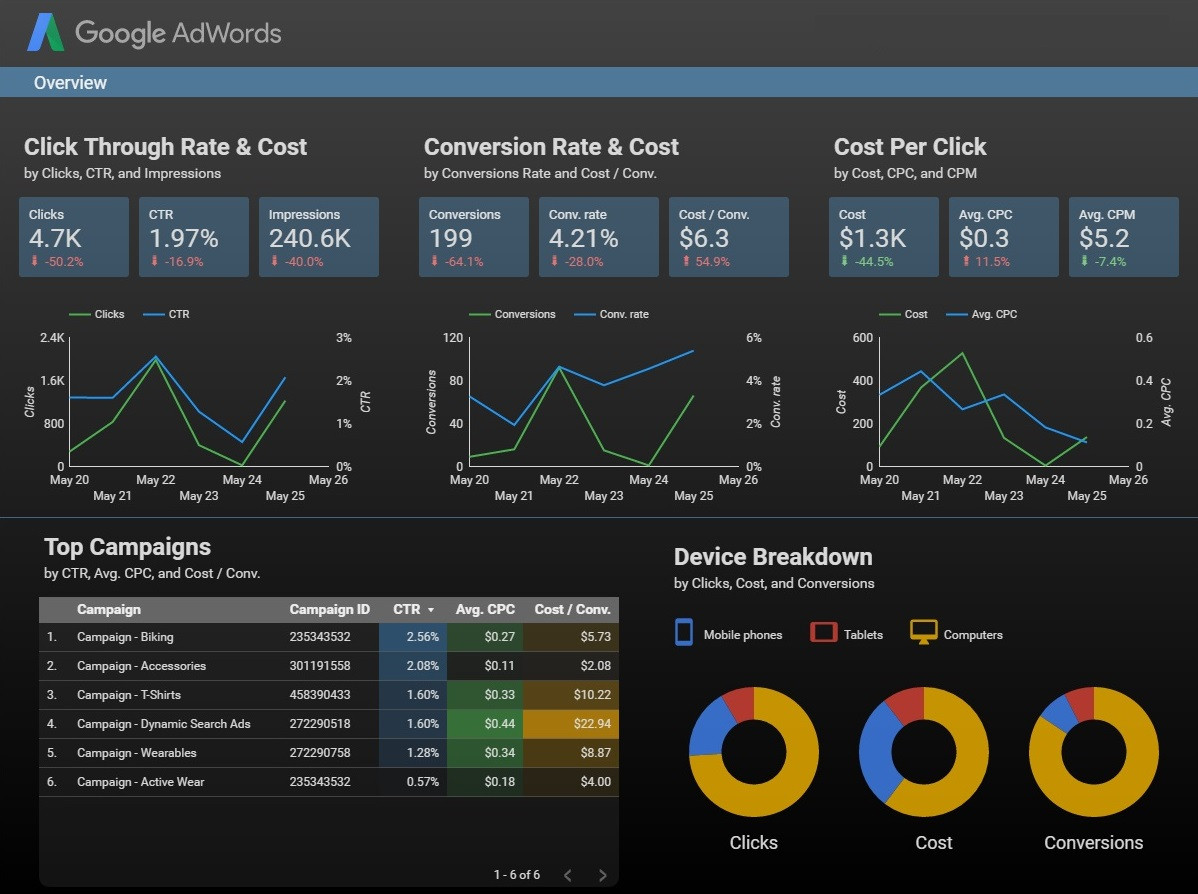
Task: Select the Cost scorecard showing $1.3K
Action: [884, 237]
